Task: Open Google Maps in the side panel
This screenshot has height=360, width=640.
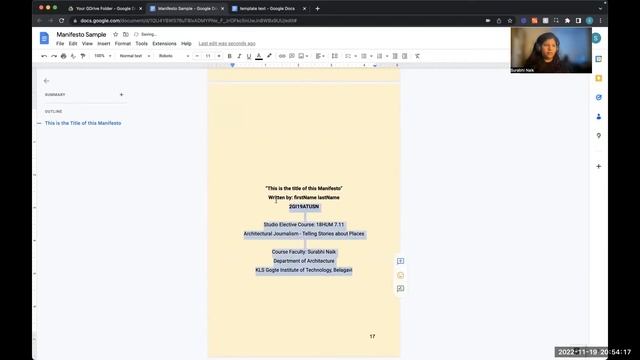Action: (599, 136)
